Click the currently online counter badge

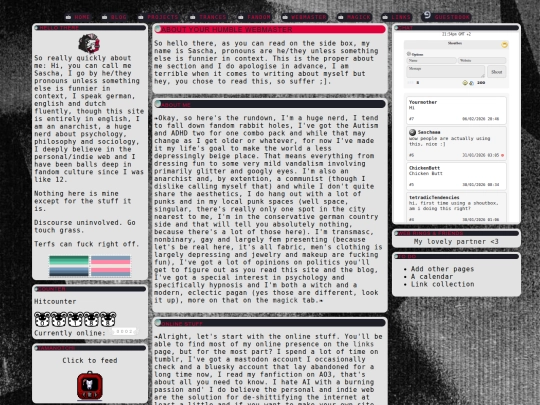123,332
